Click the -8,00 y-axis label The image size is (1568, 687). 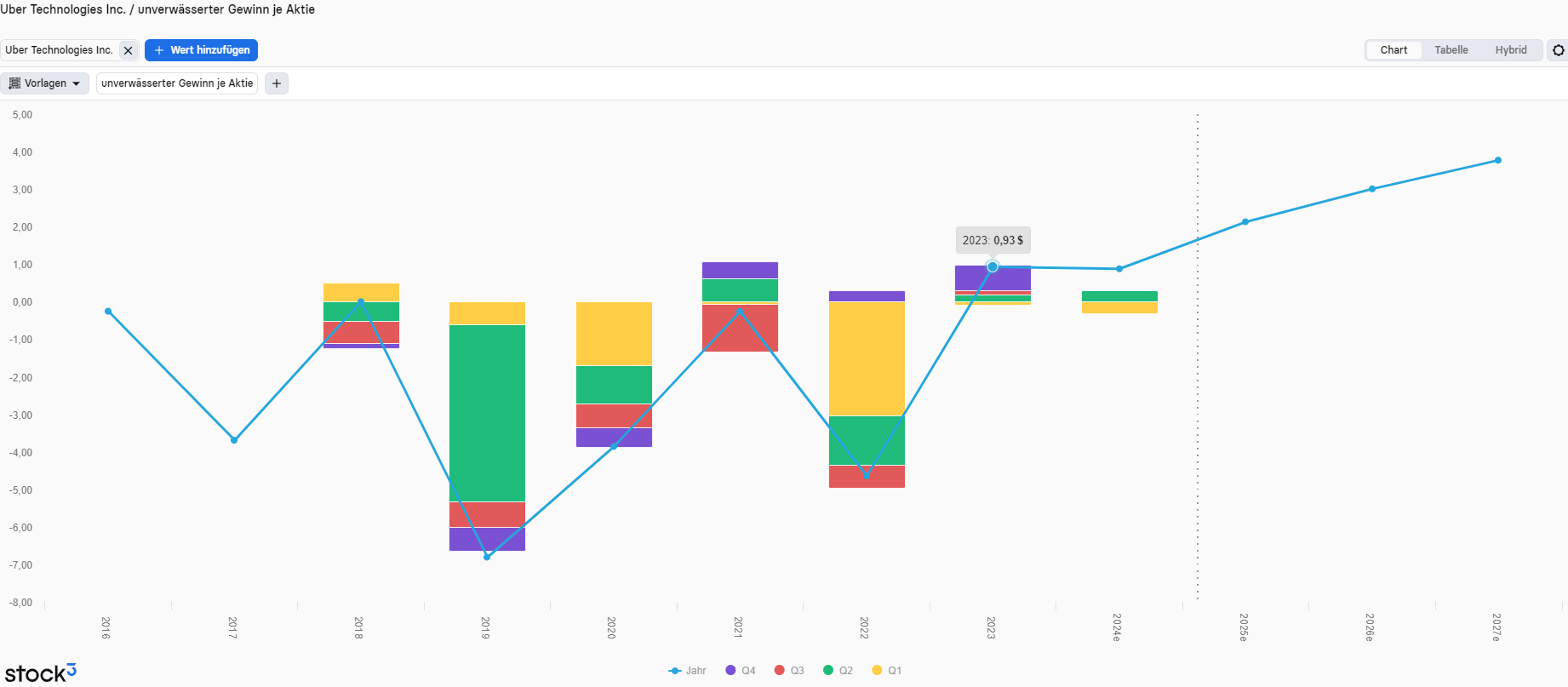(x=20, y=603)
